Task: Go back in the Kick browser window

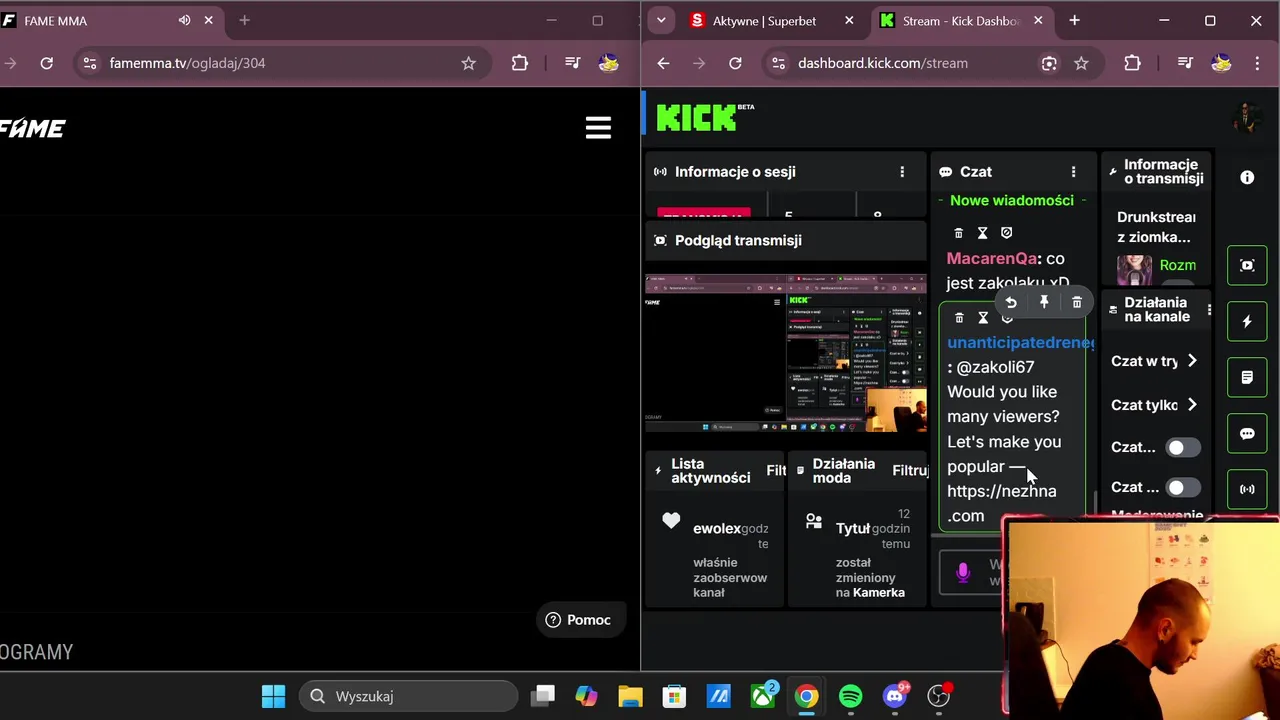Action: 663,63
